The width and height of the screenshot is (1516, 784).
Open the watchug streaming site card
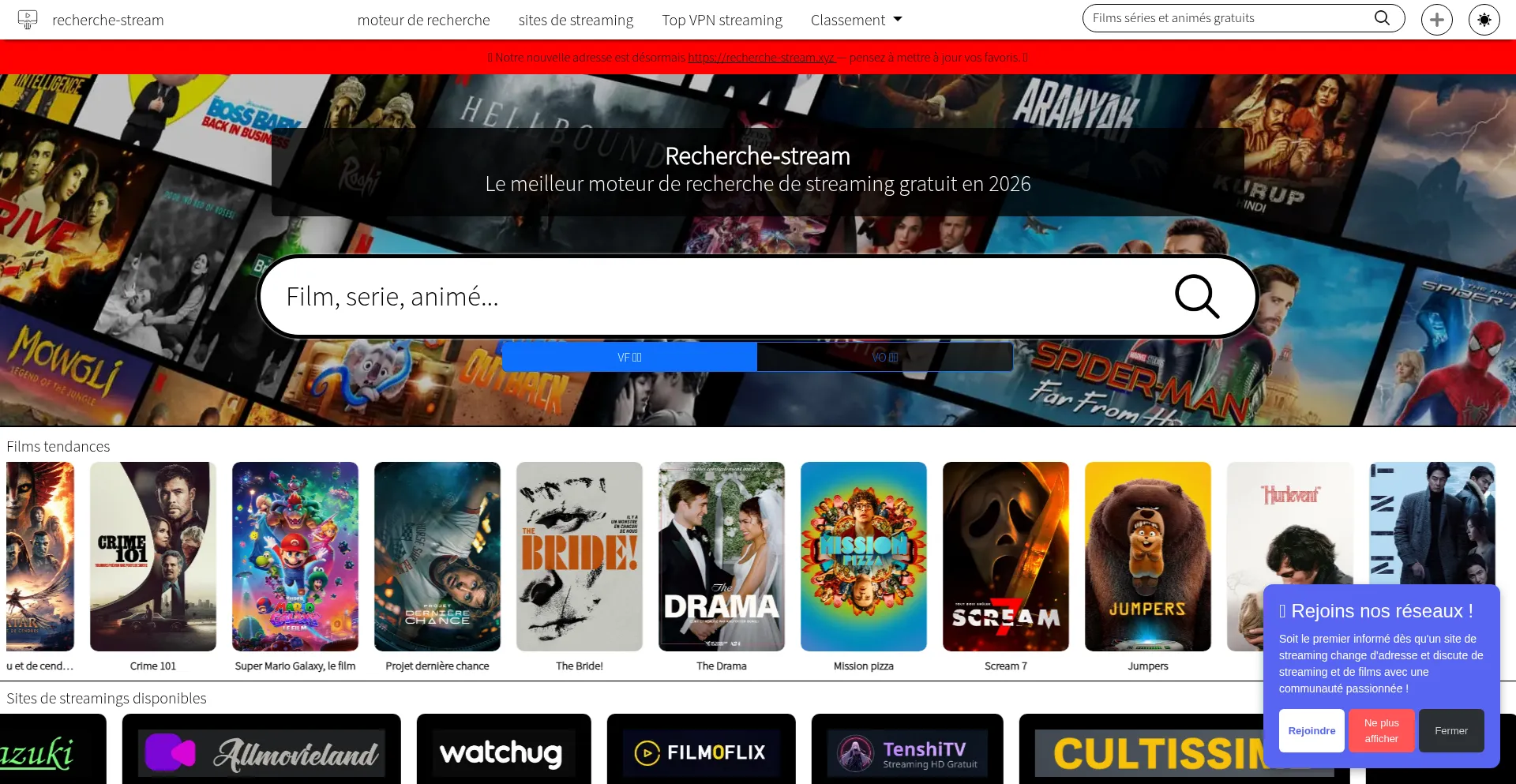pyautogui.click(x=504, y=749)
